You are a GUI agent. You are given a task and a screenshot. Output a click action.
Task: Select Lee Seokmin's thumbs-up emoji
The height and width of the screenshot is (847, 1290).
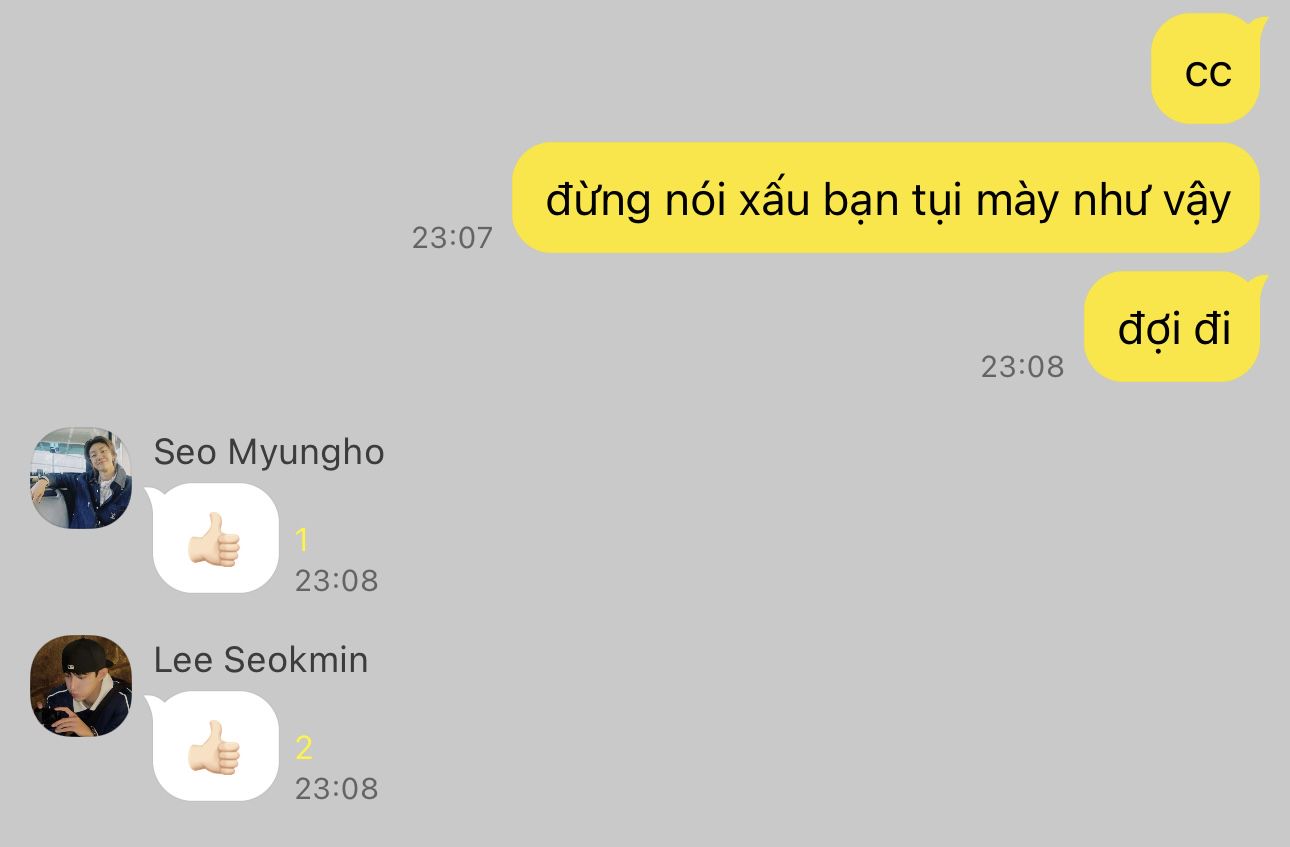click(214, 748)
